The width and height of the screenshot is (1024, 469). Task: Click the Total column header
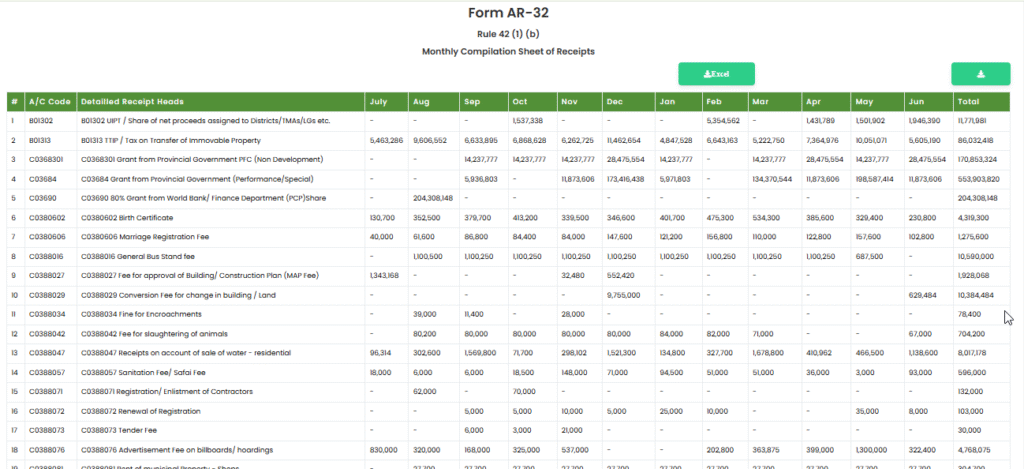point(967,102)
